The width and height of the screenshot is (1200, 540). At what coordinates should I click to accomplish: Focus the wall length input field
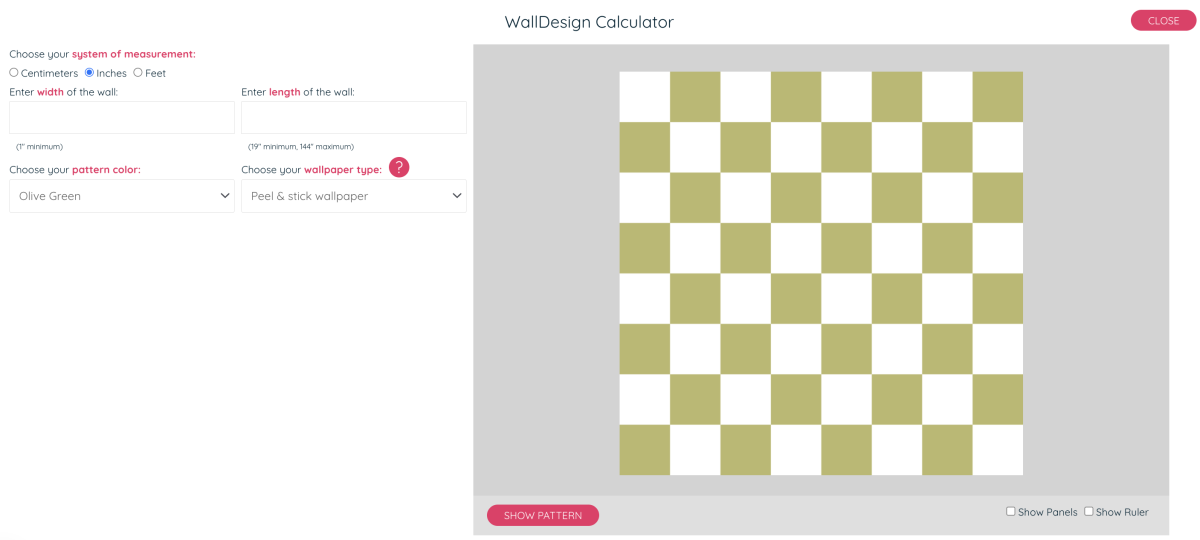coord(354,117)
